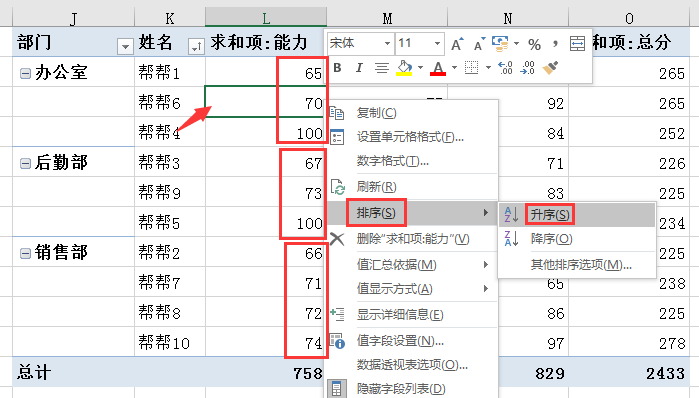Screen dimensions: 699x398
Task: Delete field via 删除"求和项:能力"(V)
Action: pyautogui.click(x=412, y=239)
